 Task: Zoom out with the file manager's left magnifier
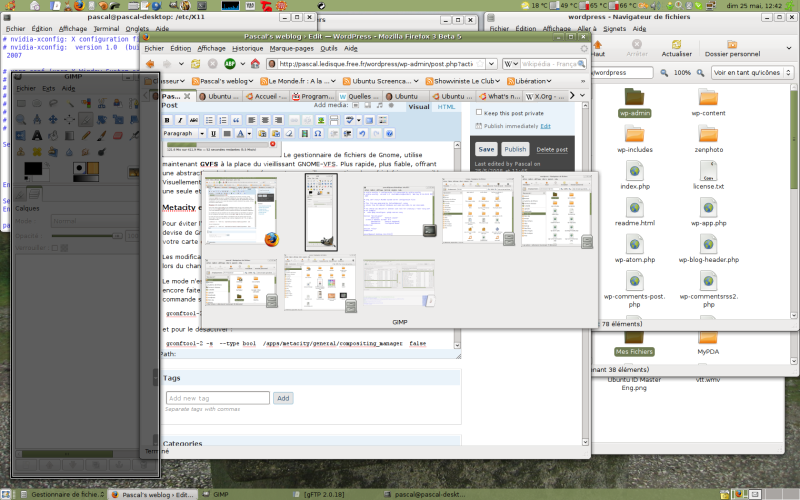664,72
